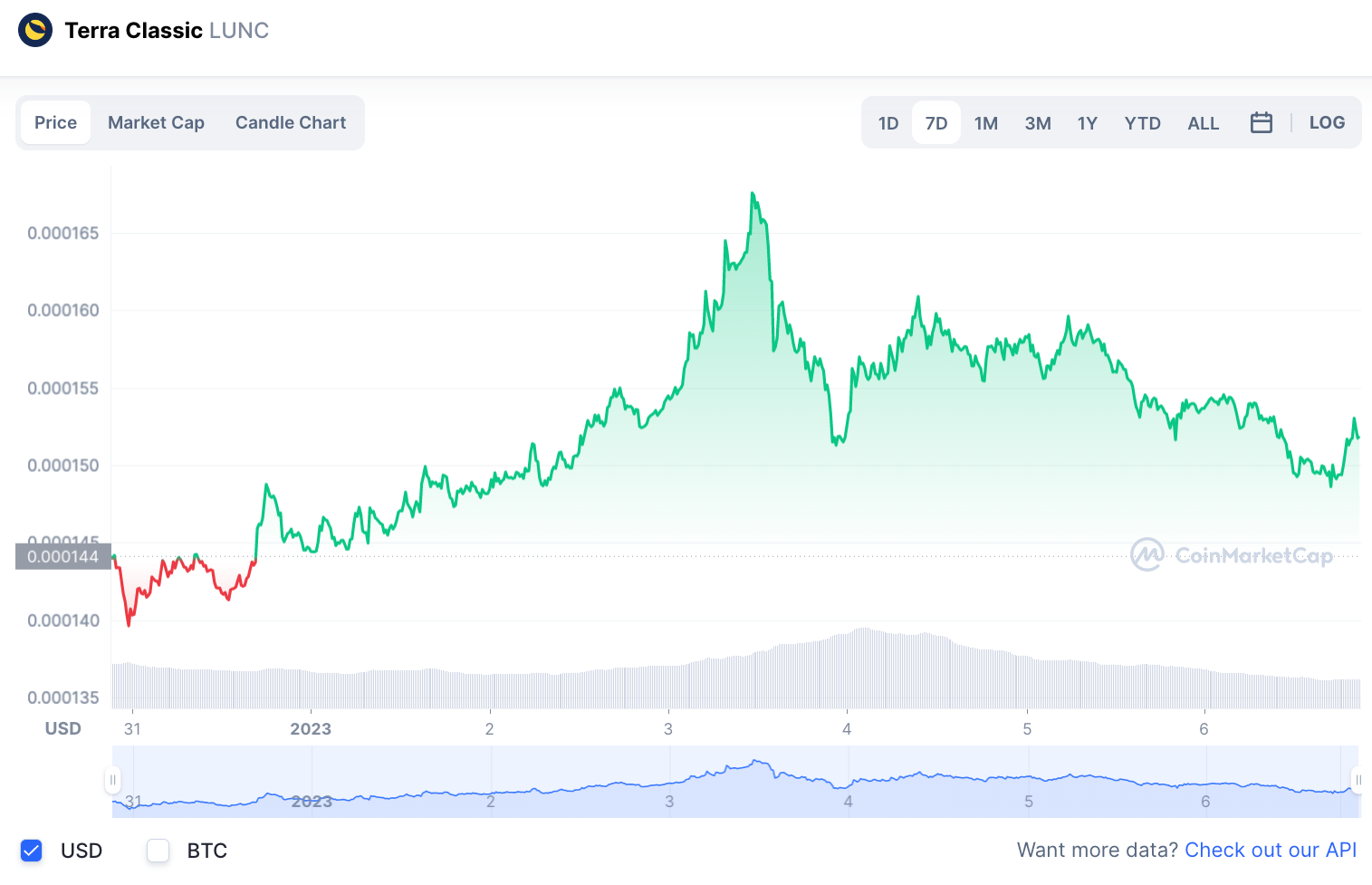Set time range to 1Y
This screenshot has height=885, width=1372.
point(1088,123)
